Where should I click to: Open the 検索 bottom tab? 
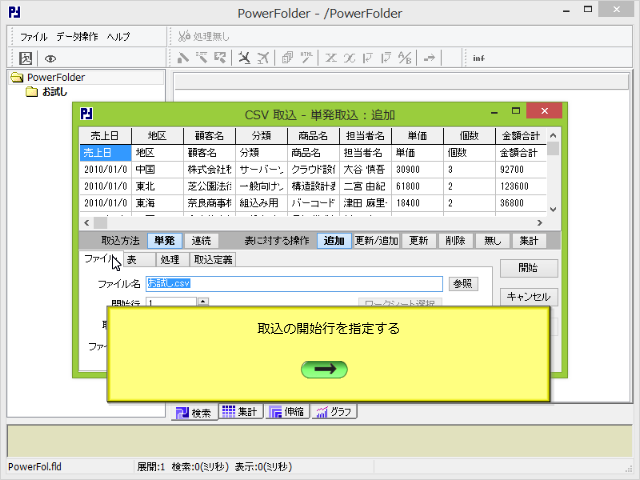pyautogui.click(x=194, y=412)
